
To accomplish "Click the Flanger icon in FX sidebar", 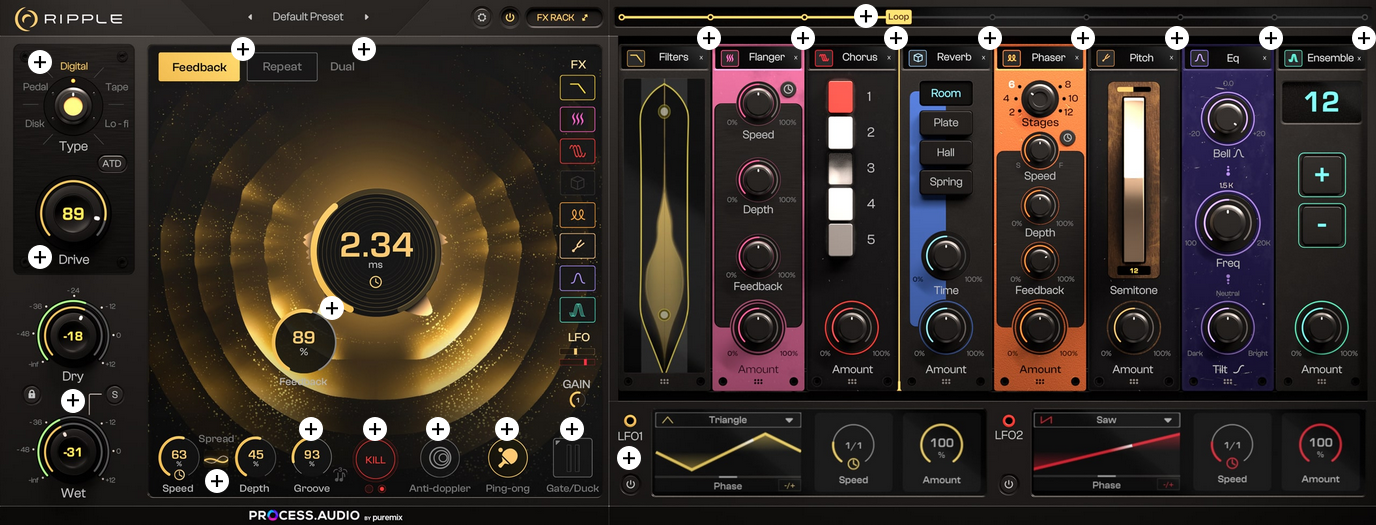I will 577,120.
